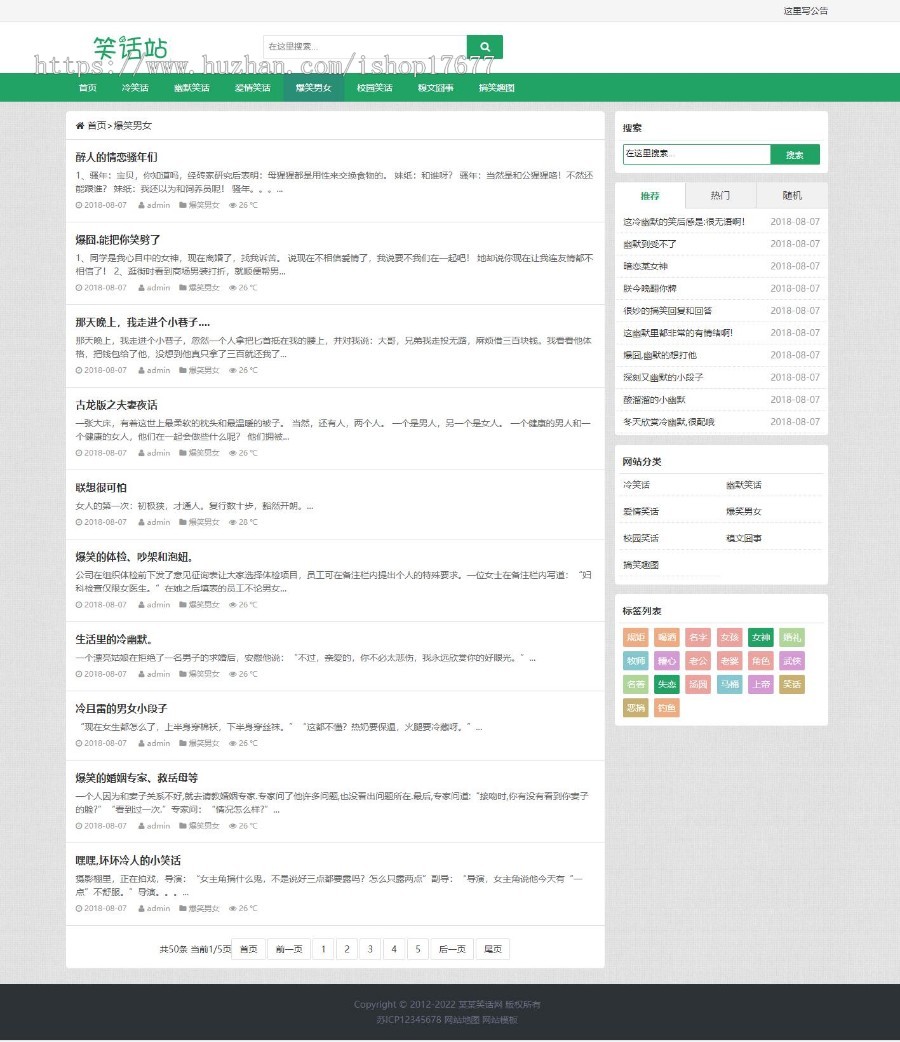Click 这里写公告 announcement at top right
Image resolution: width=900 pixels, height=1042 pixels.
click(806, 11)
